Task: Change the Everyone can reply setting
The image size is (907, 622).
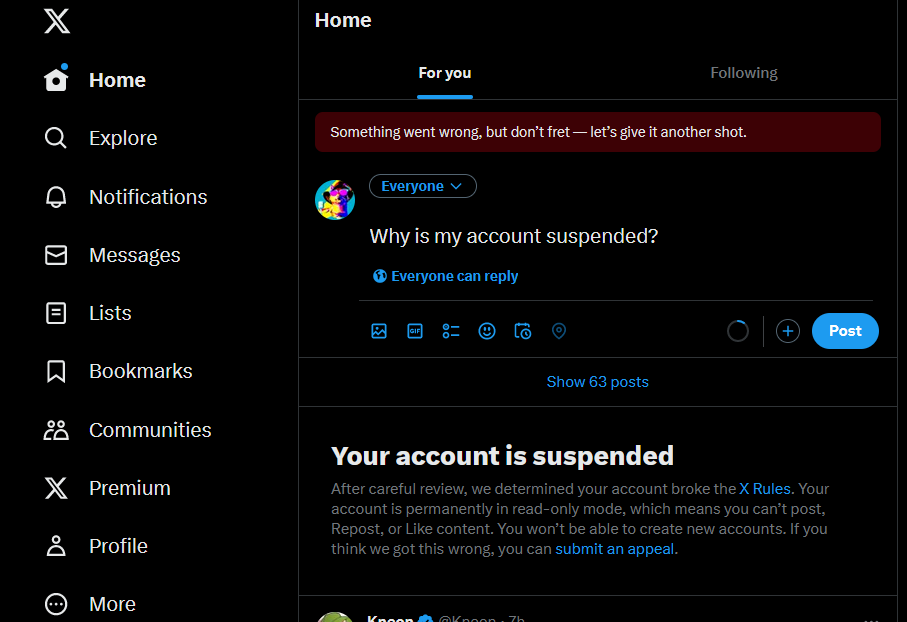Action: (445, 276)
